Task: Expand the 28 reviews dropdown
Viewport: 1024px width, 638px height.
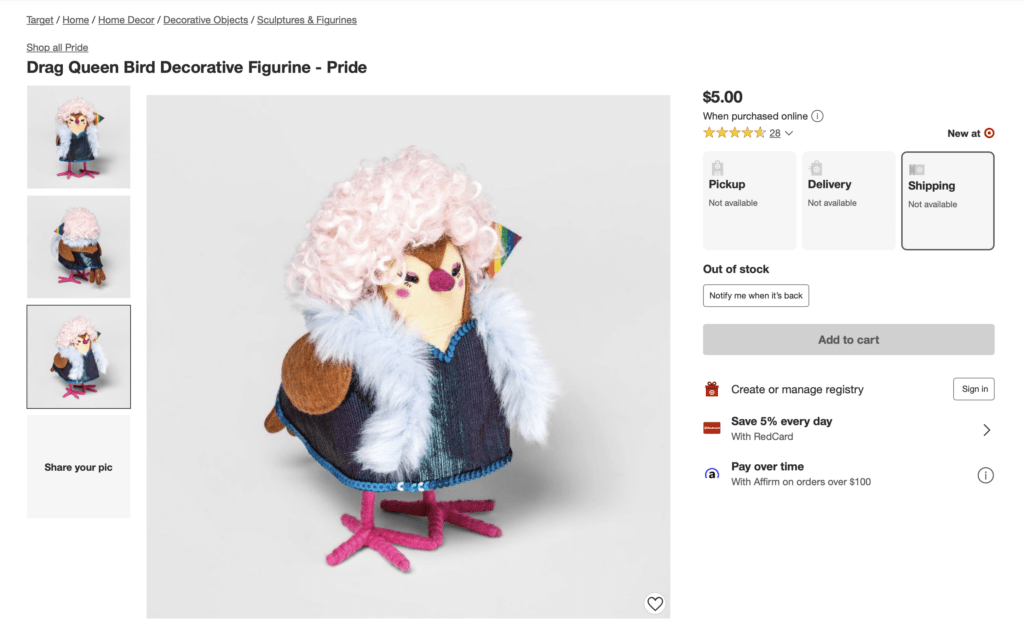Action: [x=779, y=132]
